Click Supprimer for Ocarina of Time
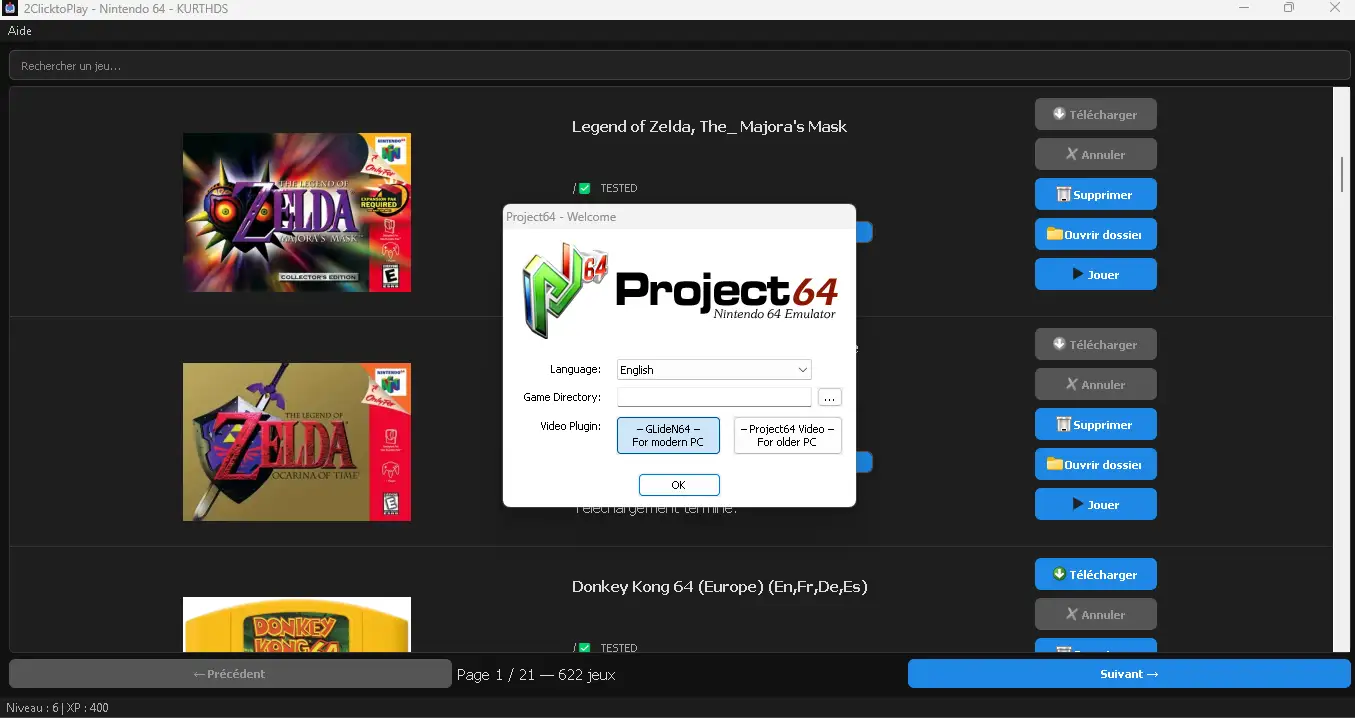Image resolution: width=1355 pixels, height=718 pixels. click(1095, 424)
